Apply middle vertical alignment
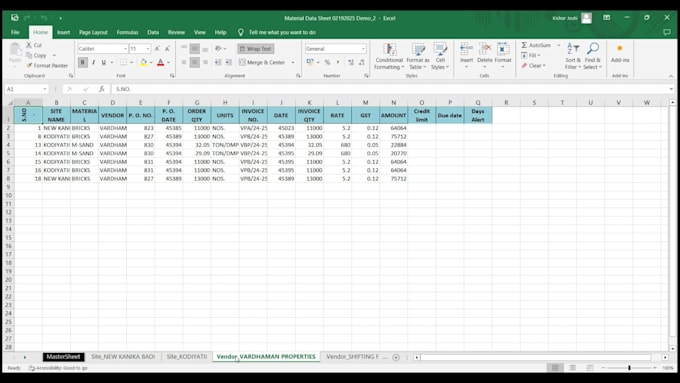This screenshot has height=383, width=680. [195, 49]
